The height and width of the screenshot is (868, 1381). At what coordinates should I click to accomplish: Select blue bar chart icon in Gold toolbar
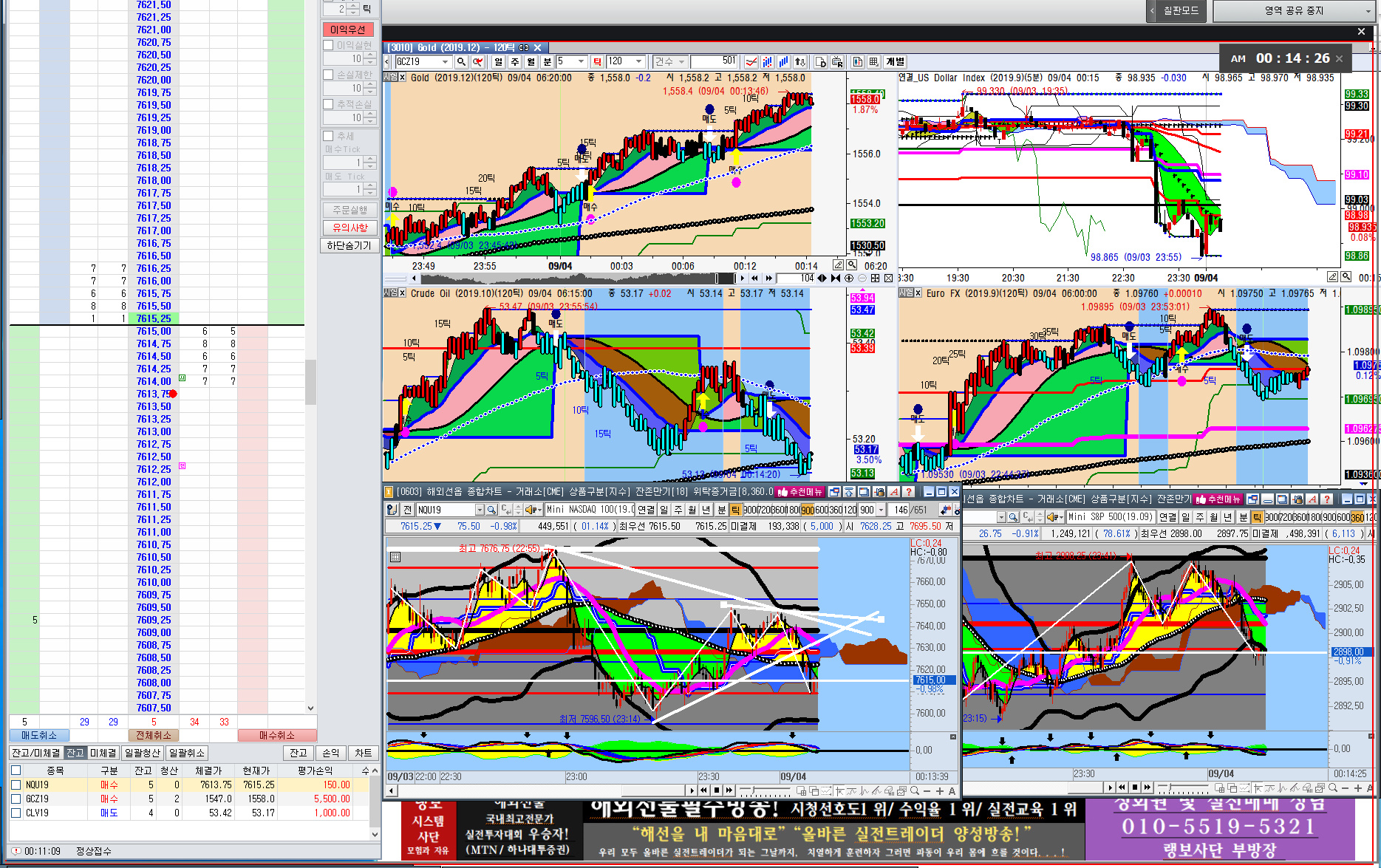(x=783, y=61)
